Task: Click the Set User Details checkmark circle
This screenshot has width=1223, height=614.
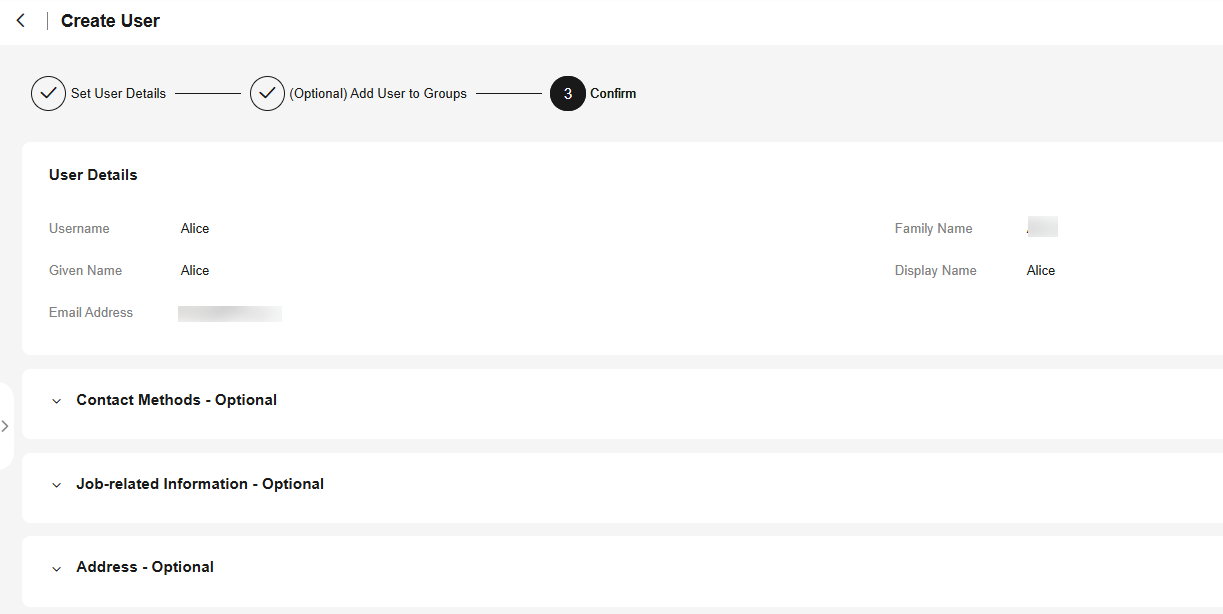Action: click(48, 93)
